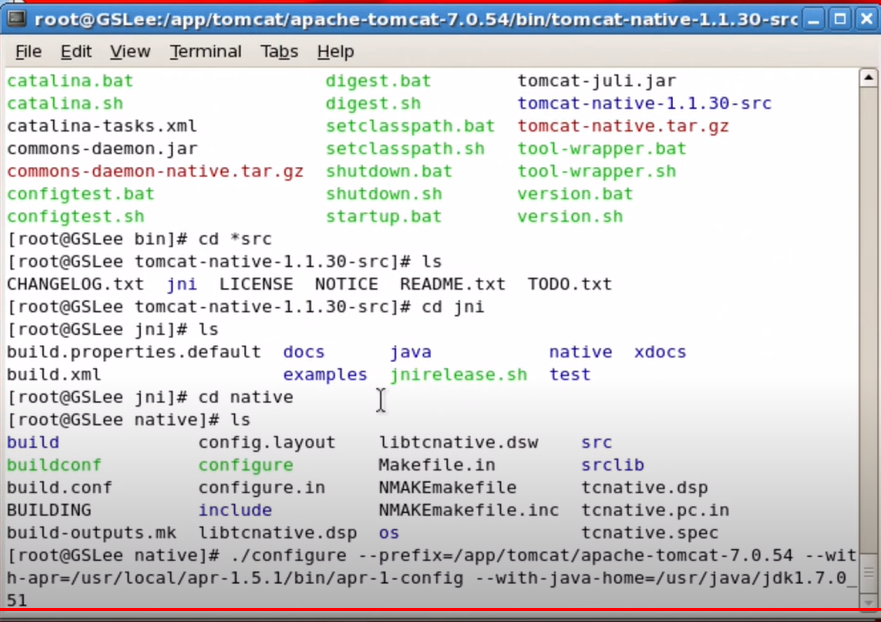Click the srclib directory name
Image resolution: width=881 pixels, height=622 pixels.
(x=612, y=465)
